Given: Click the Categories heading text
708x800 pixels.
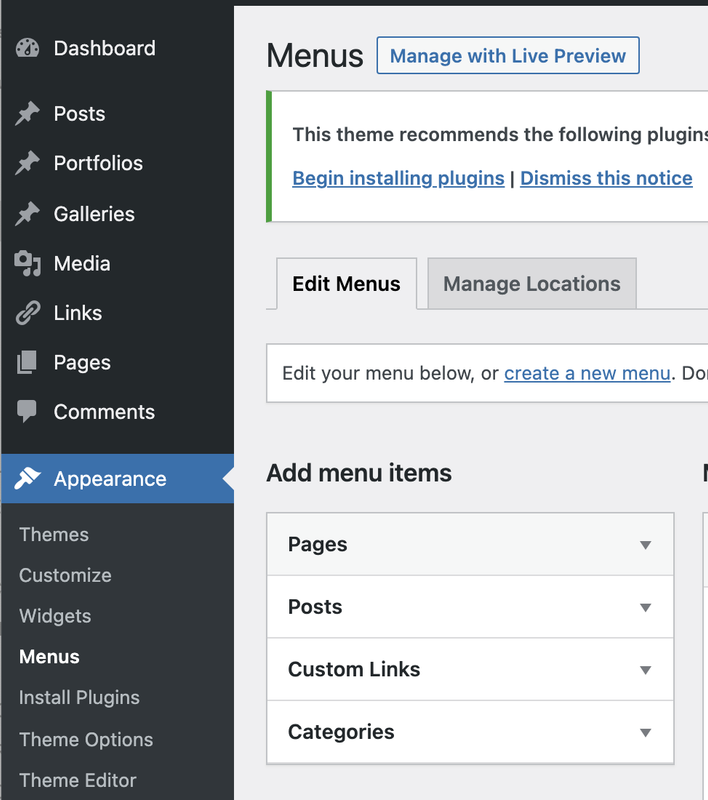Looking at the screenshot, I should tap(341, 732).
